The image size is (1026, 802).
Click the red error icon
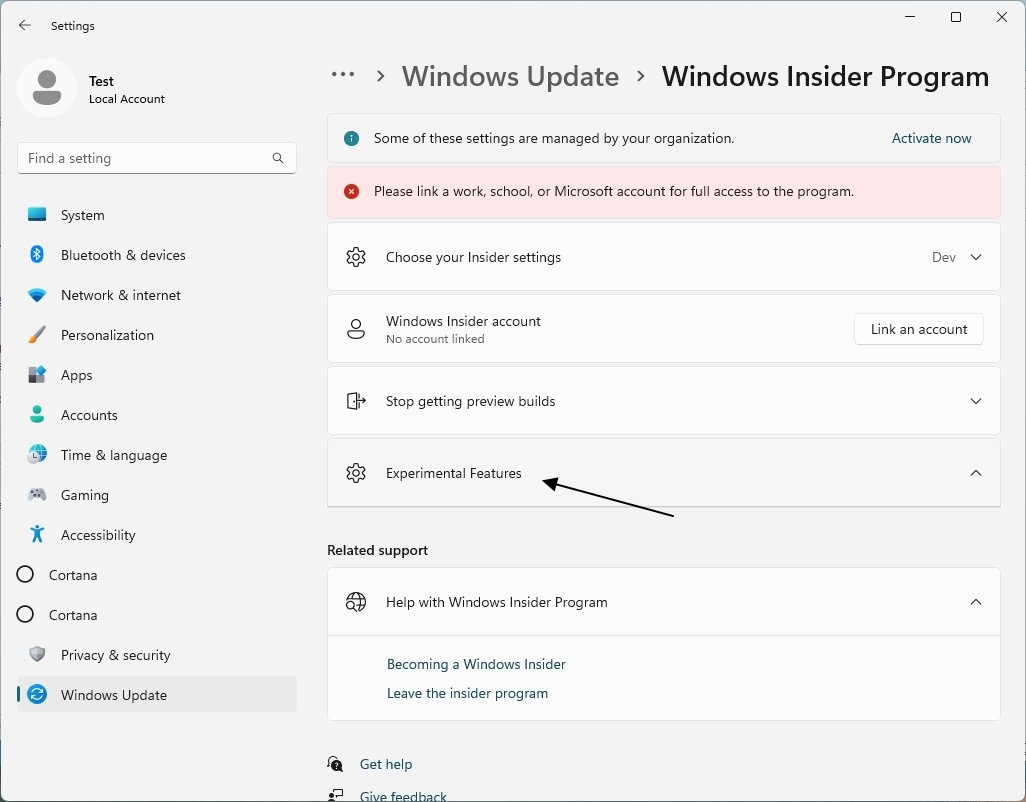click(x=351, y=192)
